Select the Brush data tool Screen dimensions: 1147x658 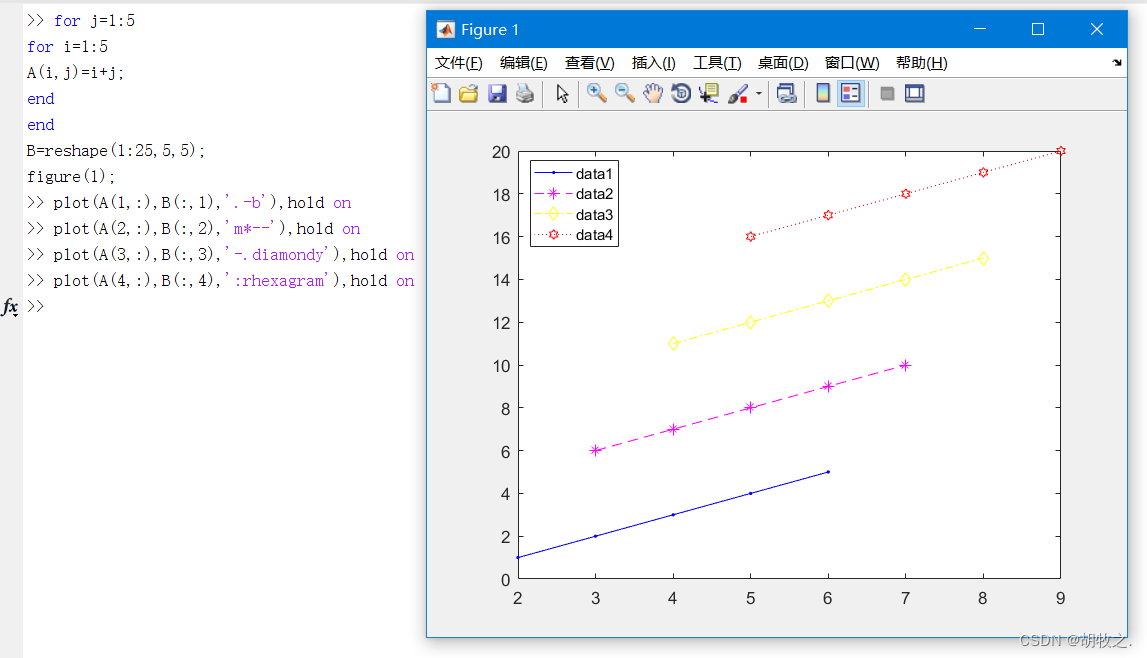pyautogui.click(x=737, y=94)
